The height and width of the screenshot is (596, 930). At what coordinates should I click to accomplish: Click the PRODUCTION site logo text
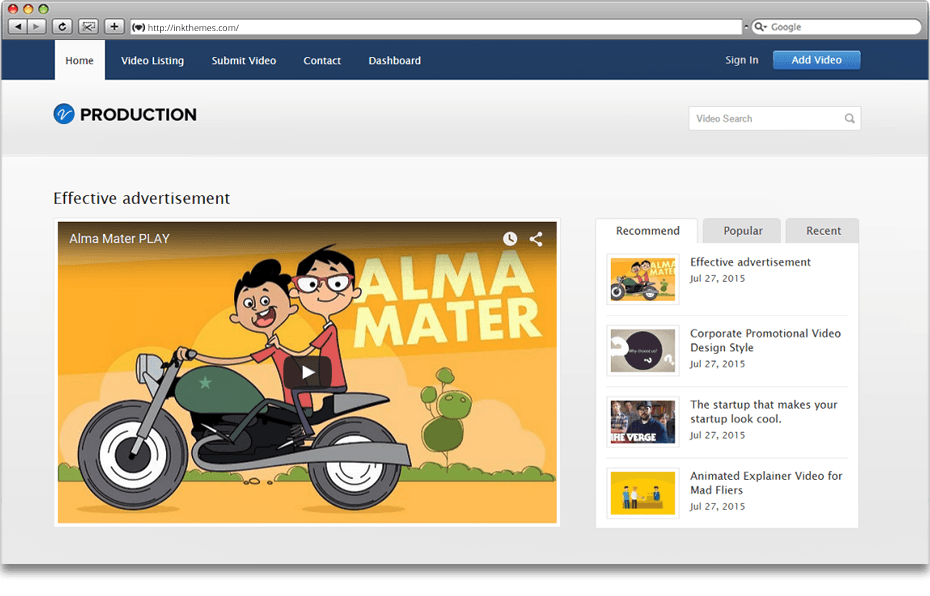138,114
